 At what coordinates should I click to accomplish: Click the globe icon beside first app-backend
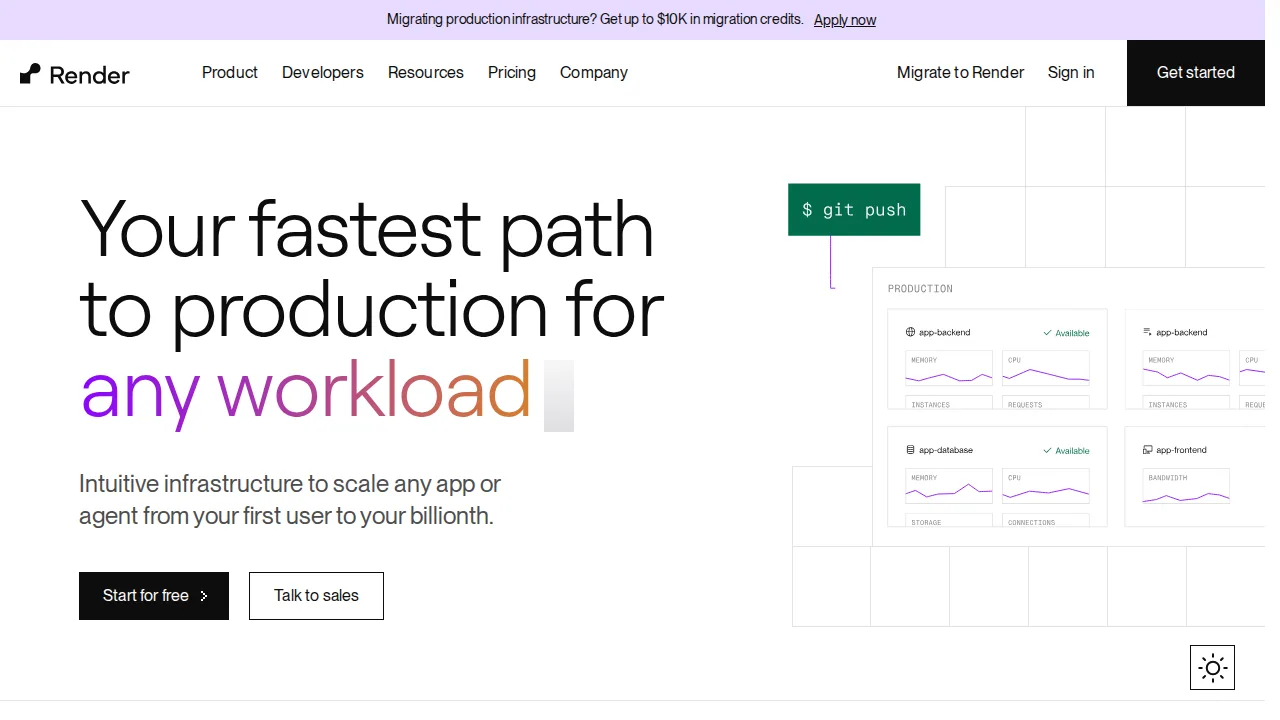[x=910, y=332]
